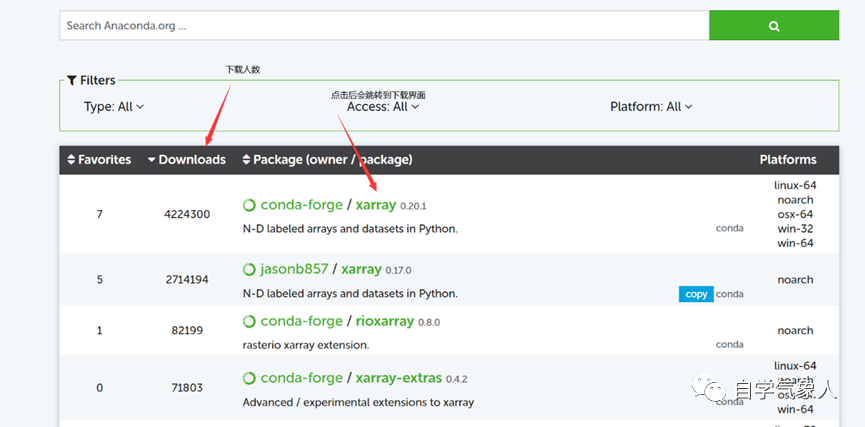Open the xarray 0.17.0 package link
Screen dimensions: 865x427
(x=361, y=269)
